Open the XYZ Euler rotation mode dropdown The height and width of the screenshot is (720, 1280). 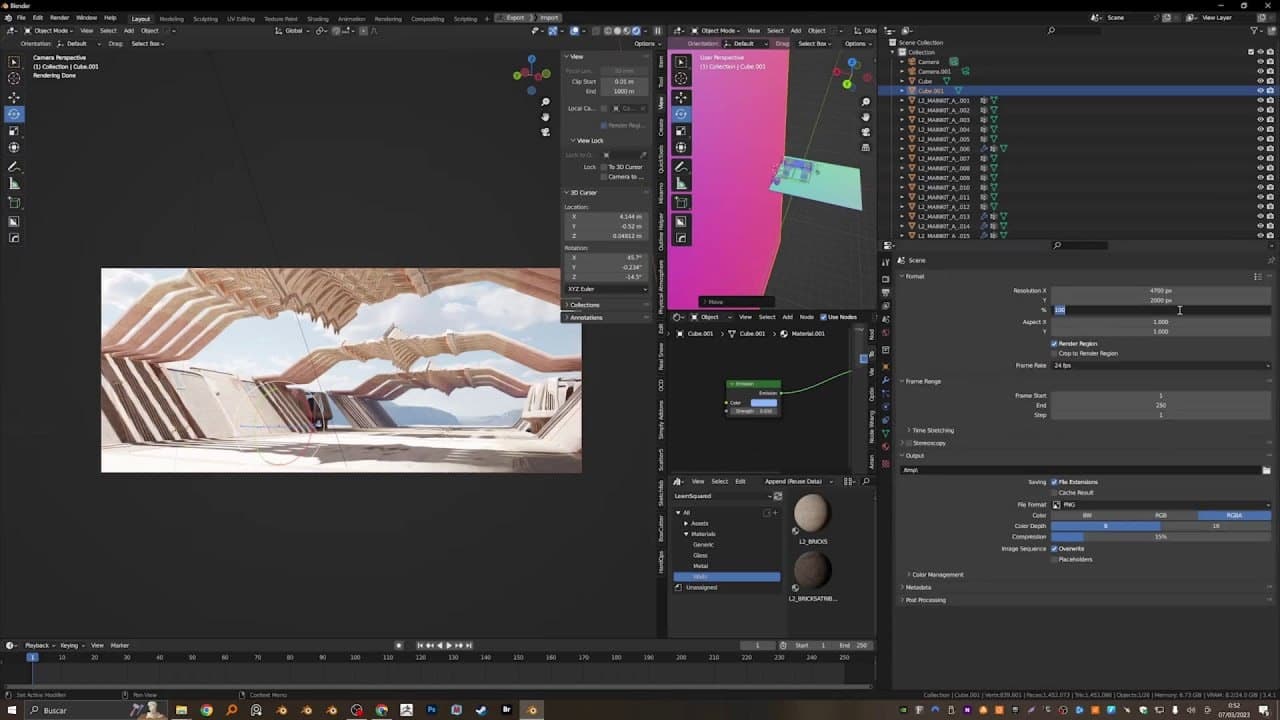[x=607, y=289]
